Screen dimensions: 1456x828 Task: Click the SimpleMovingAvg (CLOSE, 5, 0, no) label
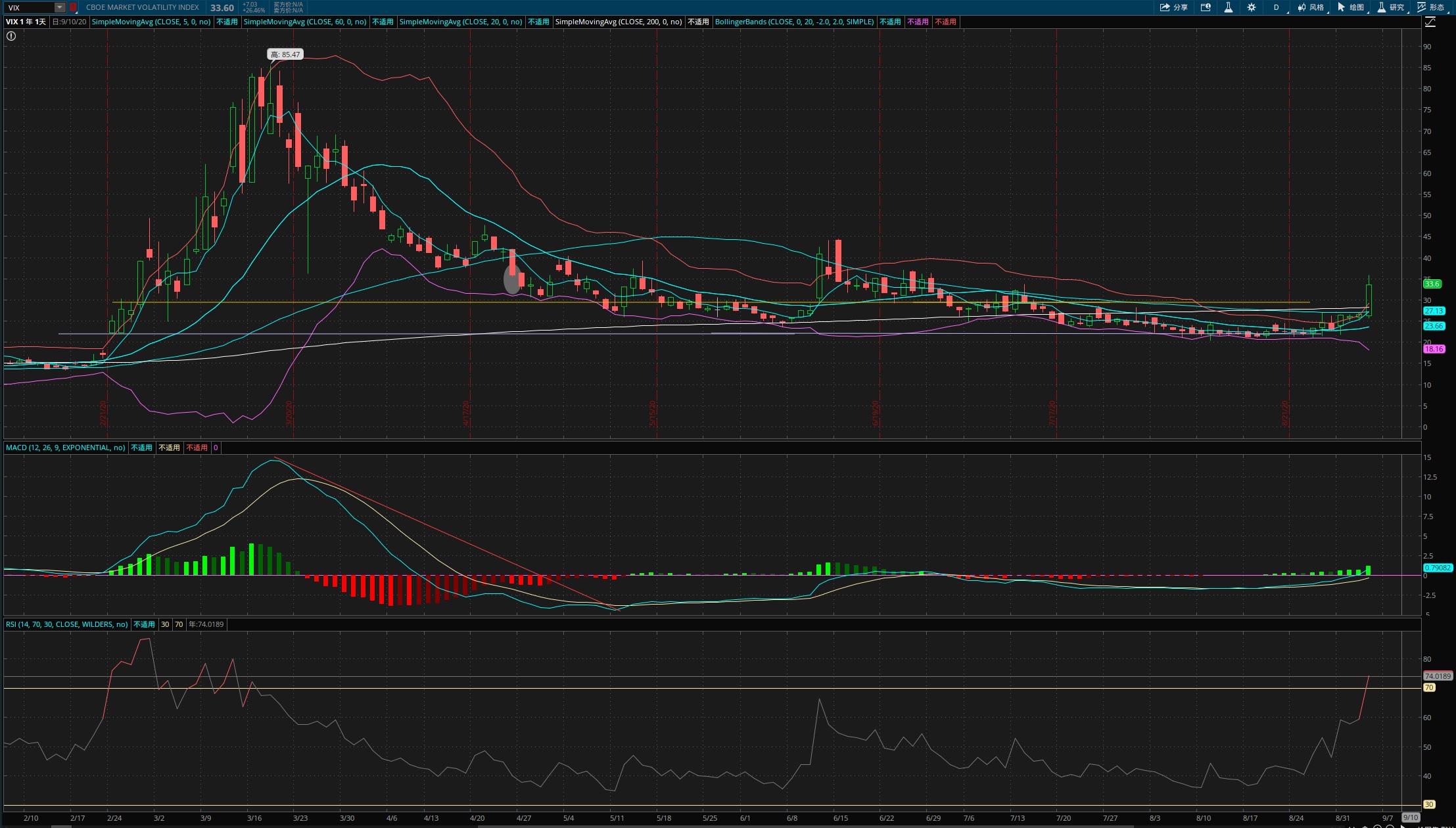click(151, 22)
